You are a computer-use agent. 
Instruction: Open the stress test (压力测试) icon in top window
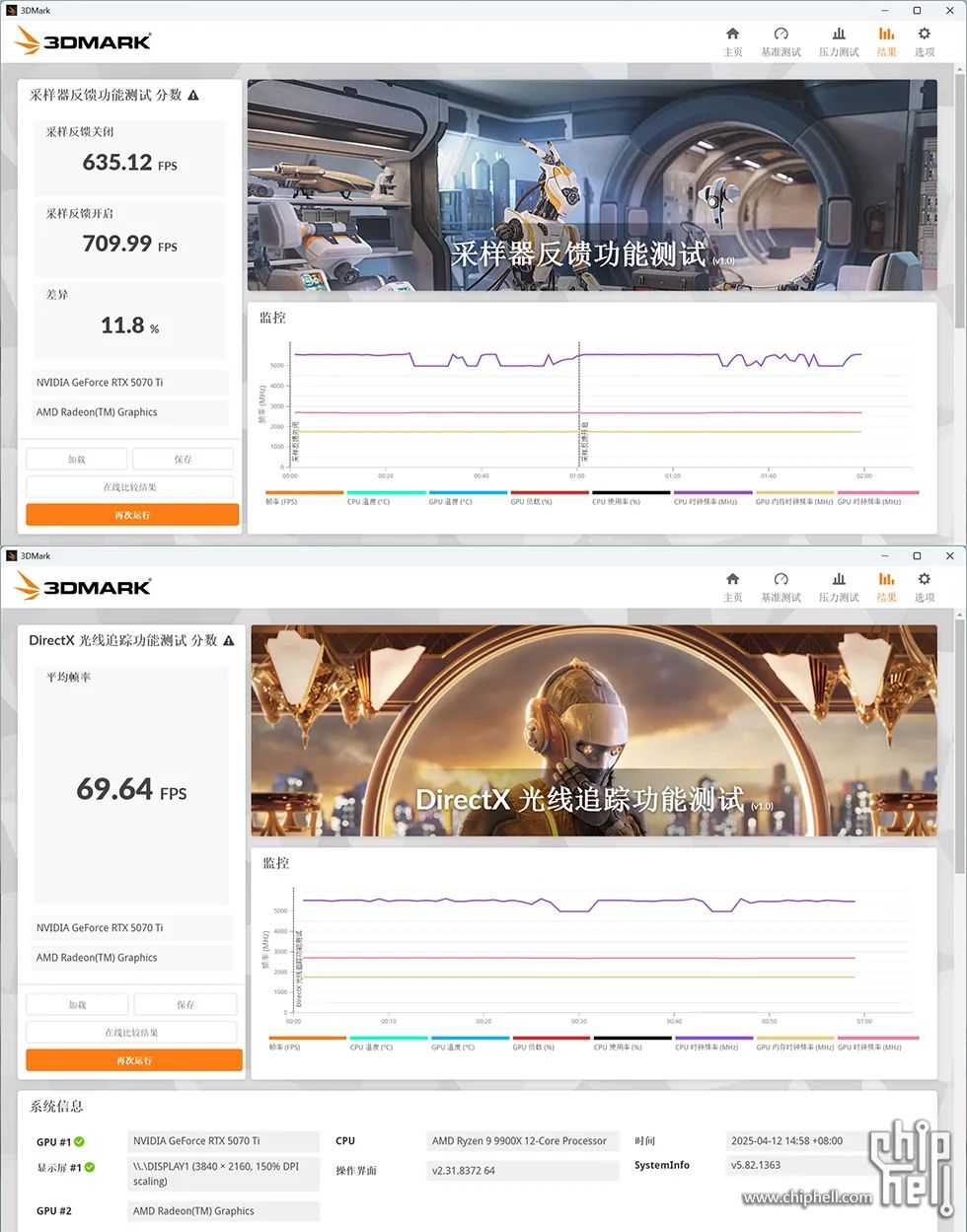839,34
